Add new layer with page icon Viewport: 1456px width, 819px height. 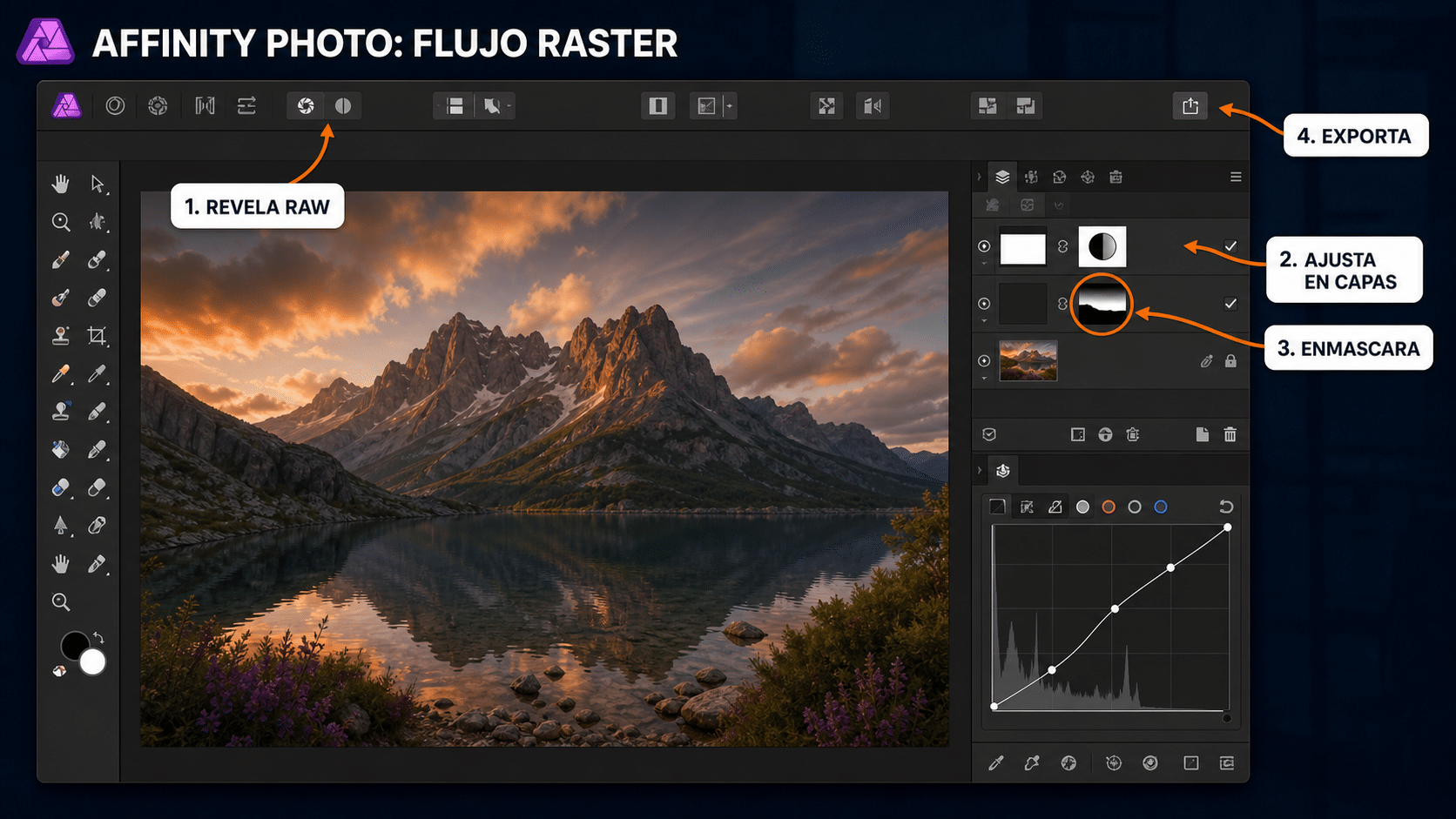[x=1202, y=434]
